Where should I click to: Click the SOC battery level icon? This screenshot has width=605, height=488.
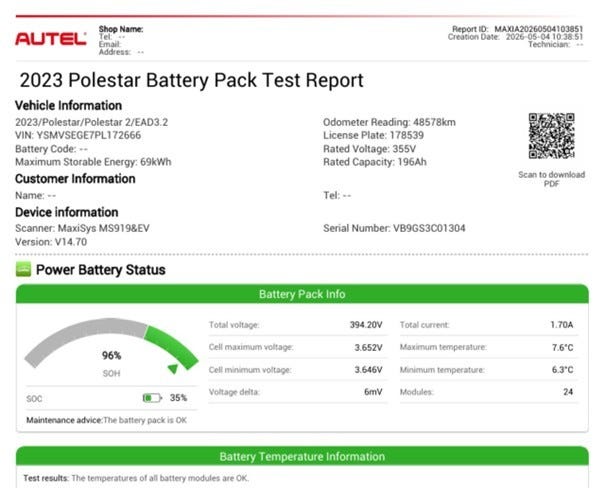coord(152,398)
